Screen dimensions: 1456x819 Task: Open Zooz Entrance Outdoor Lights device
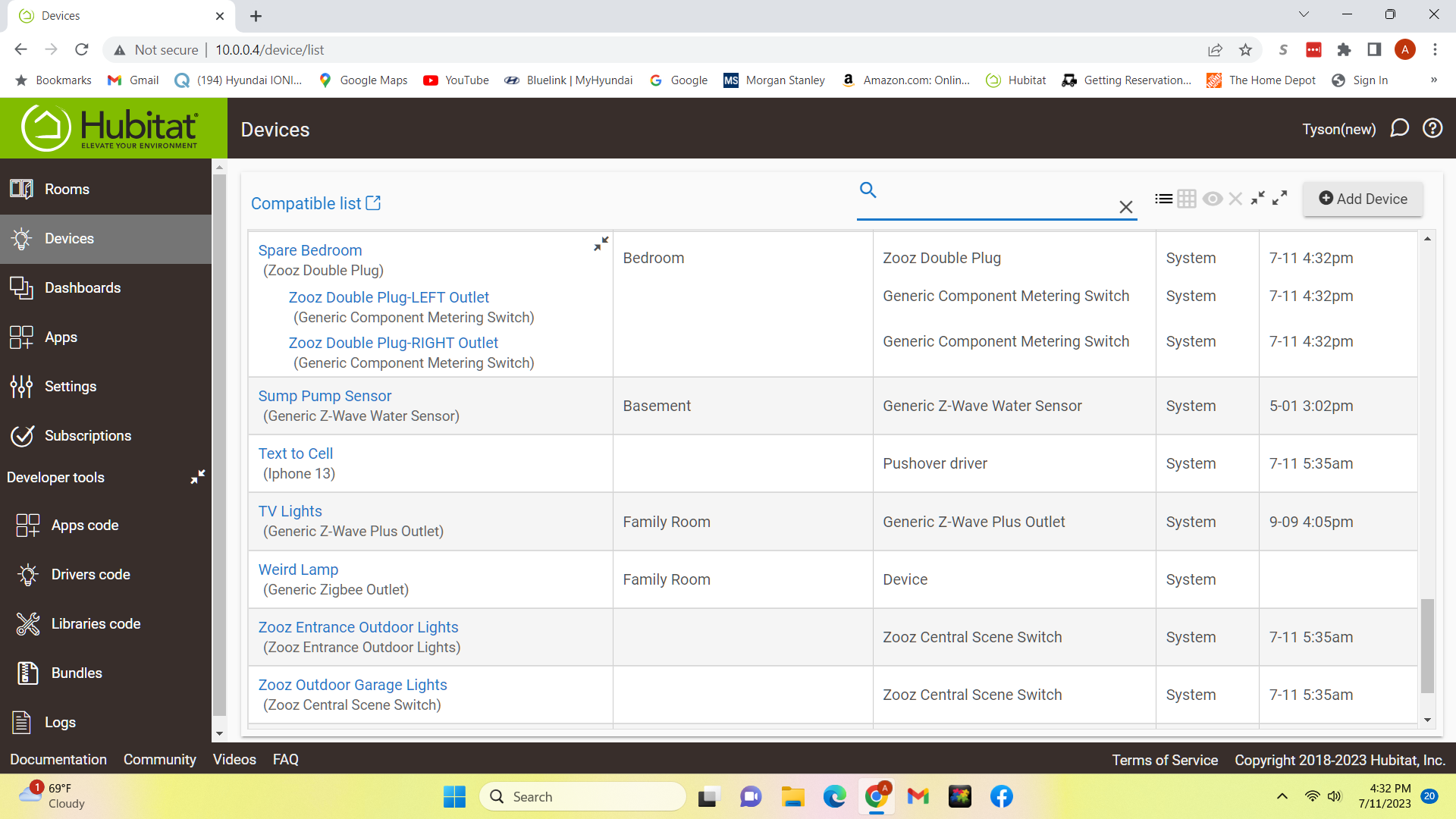tap(358, 627)
